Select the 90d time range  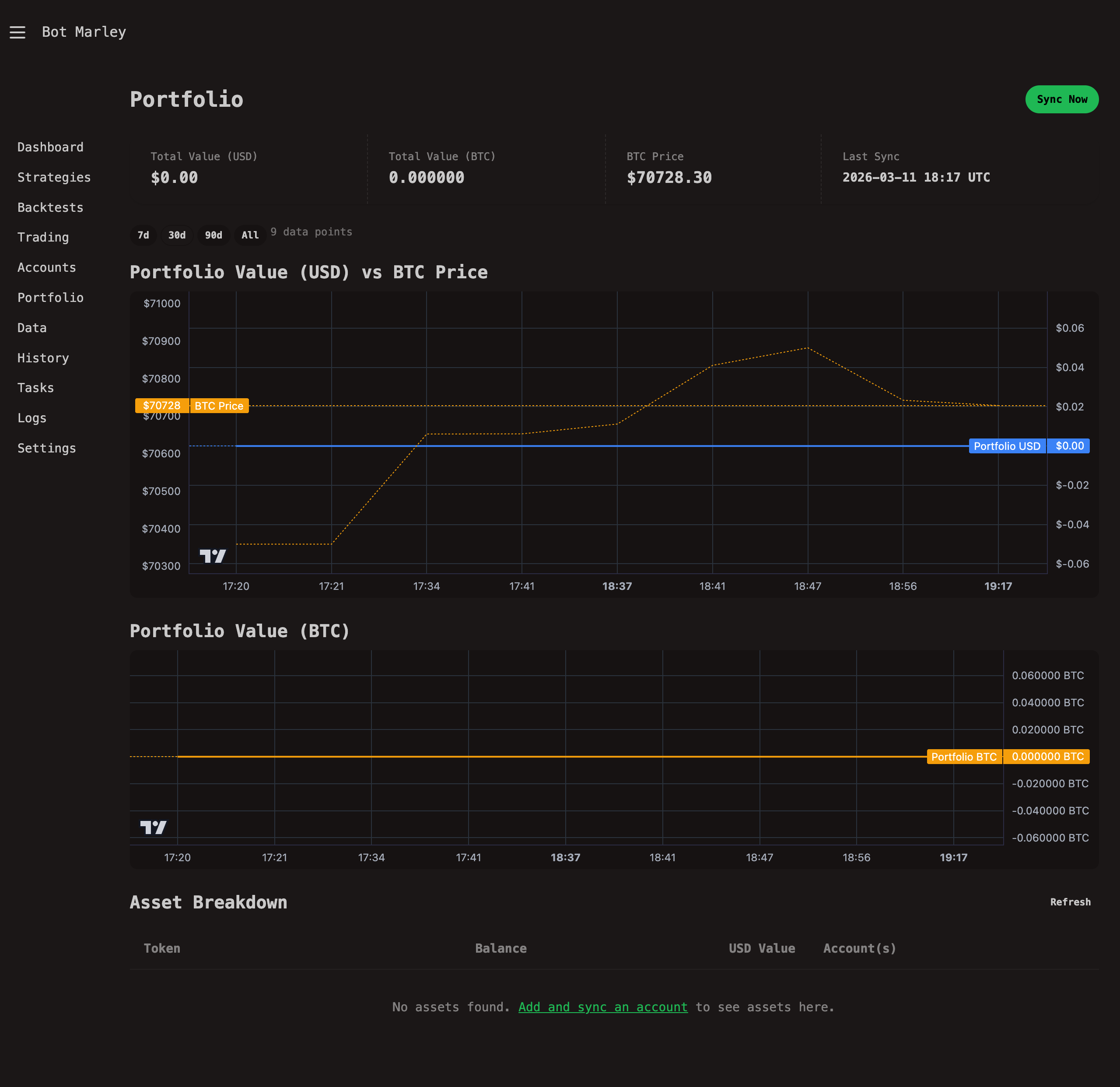tap(213, 235)
